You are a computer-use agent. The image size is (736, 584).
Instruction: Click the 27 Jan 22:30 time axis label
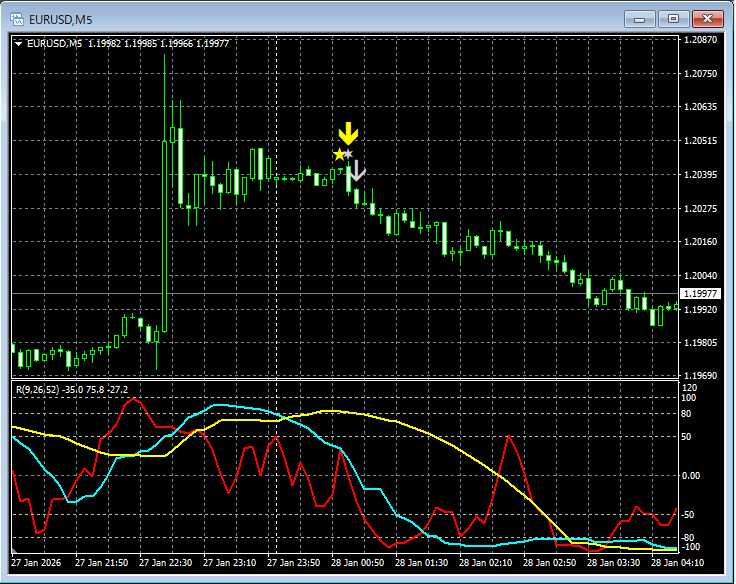(166, 563)
